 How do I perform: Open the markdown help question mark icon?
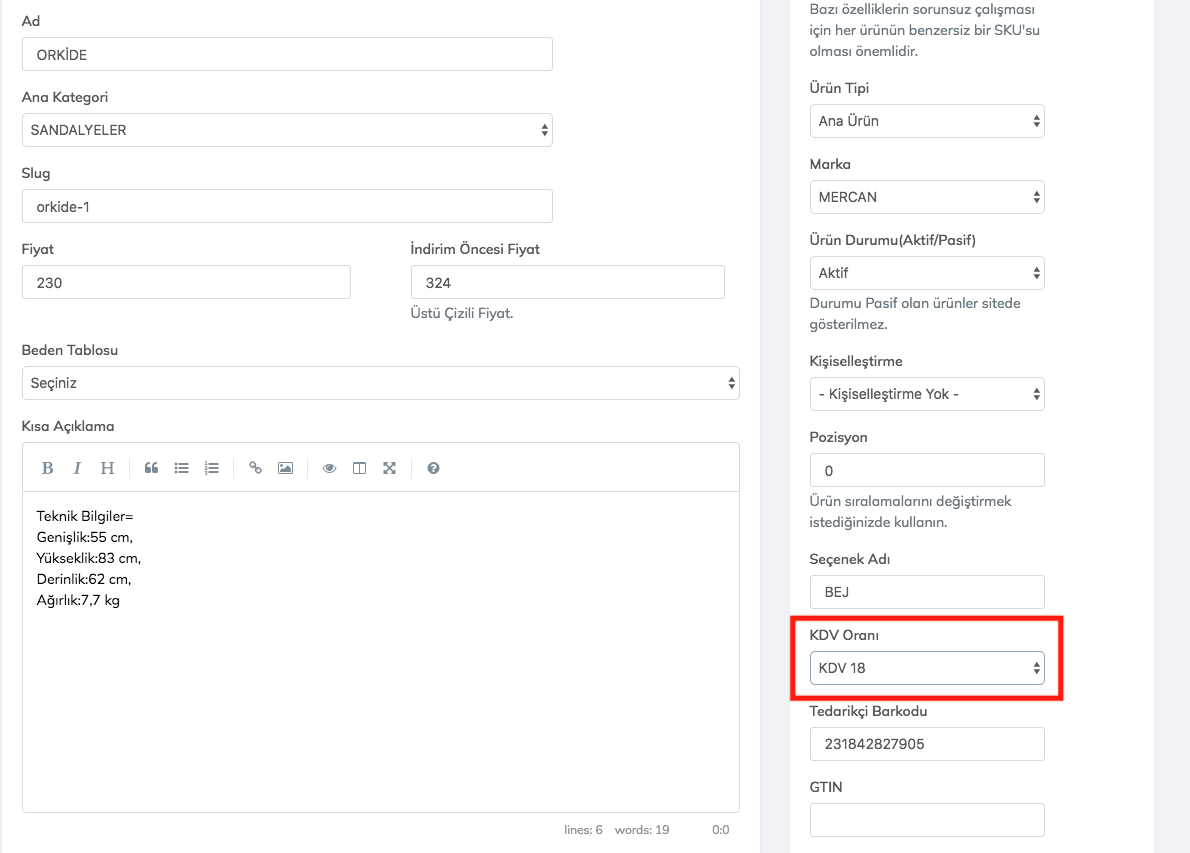pyautogui.click(x=433, y=468)
